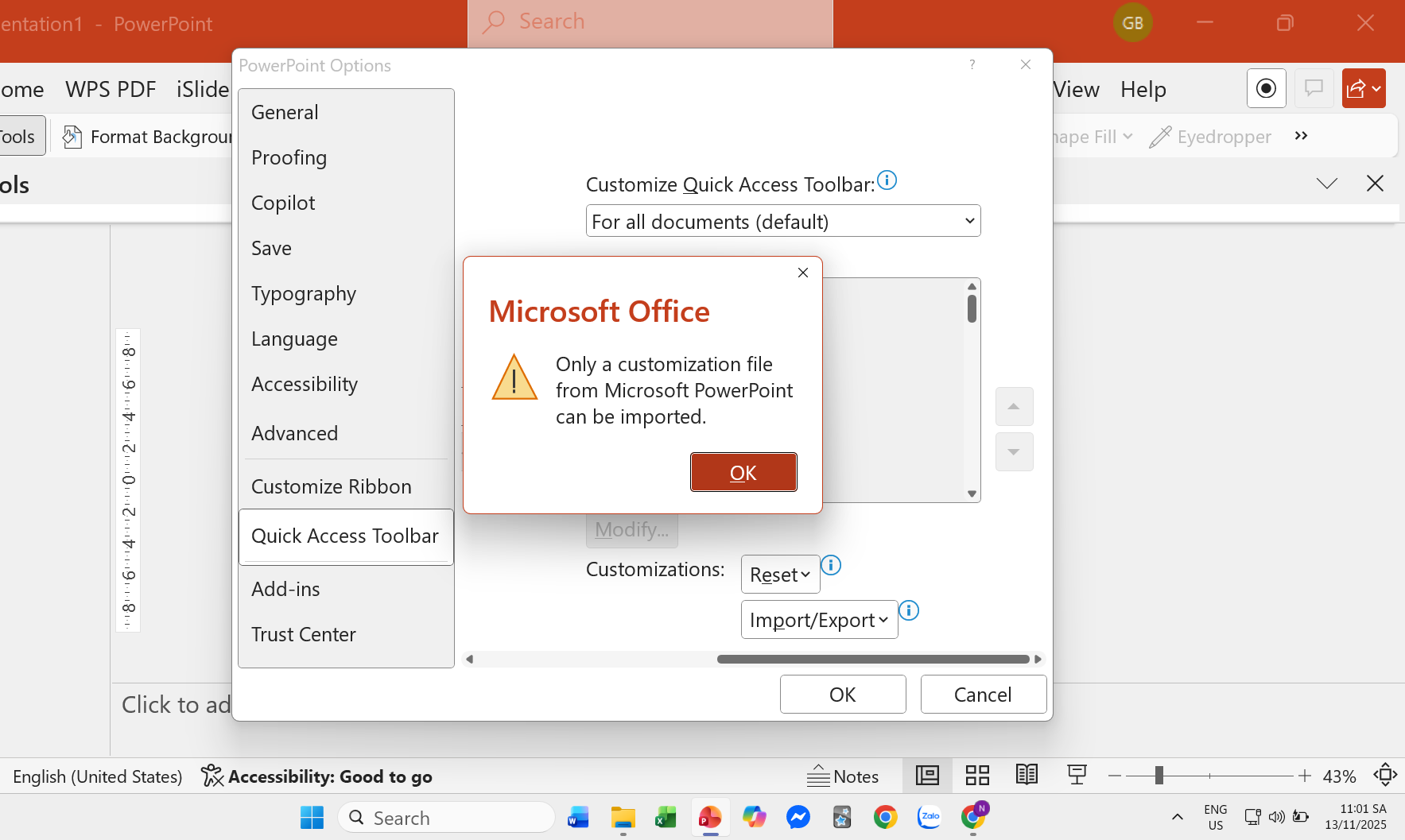The width and height of the screenshot is (1405, 840).
Task: Fit slide to current window
Action: 1385,775
